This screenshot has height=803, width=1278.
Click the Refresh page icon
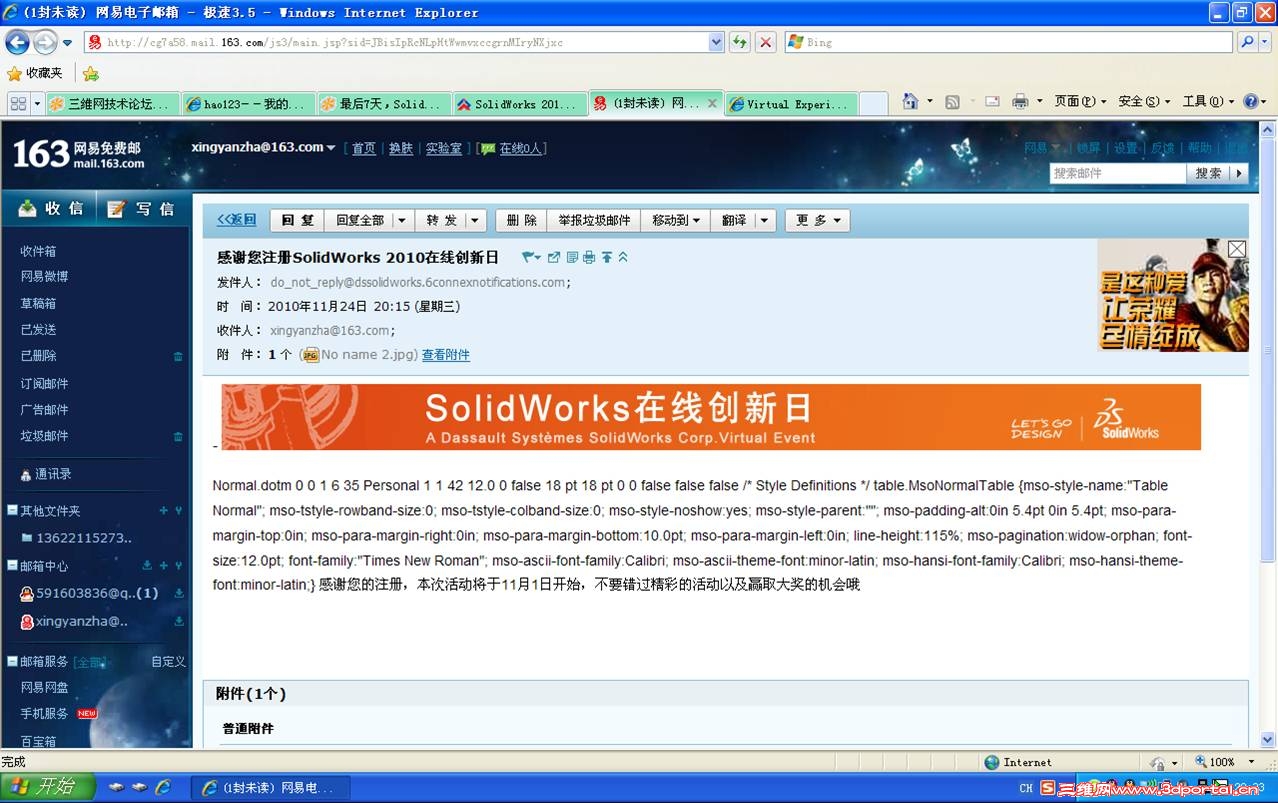pyautogui.click(x=739, y=42)
